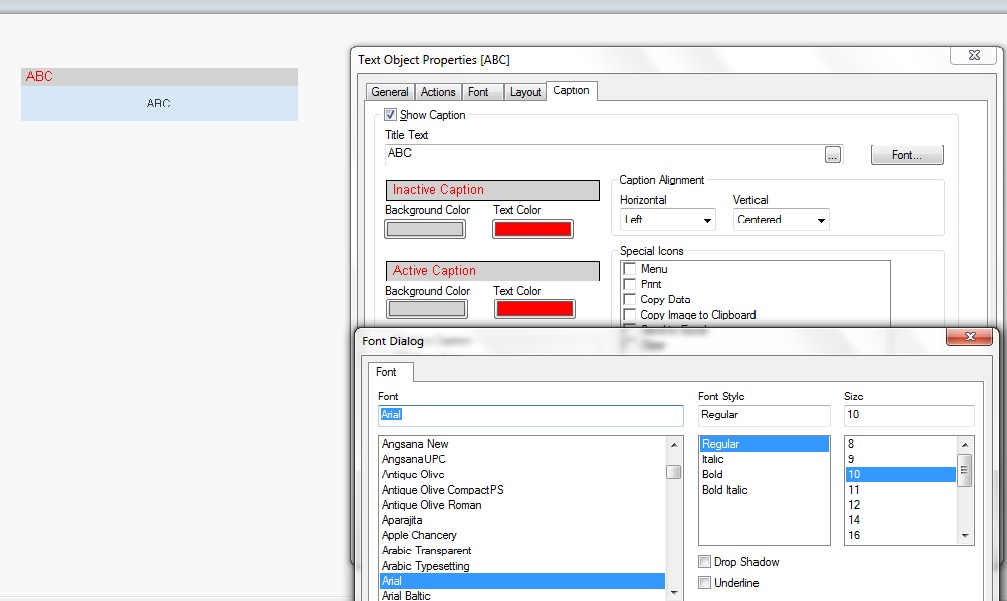Image resolution: width=1007 pixels, height=601 pixels.
Task: Enable the Drop Shadow checkbox
Action: click(x=705, y=562)
